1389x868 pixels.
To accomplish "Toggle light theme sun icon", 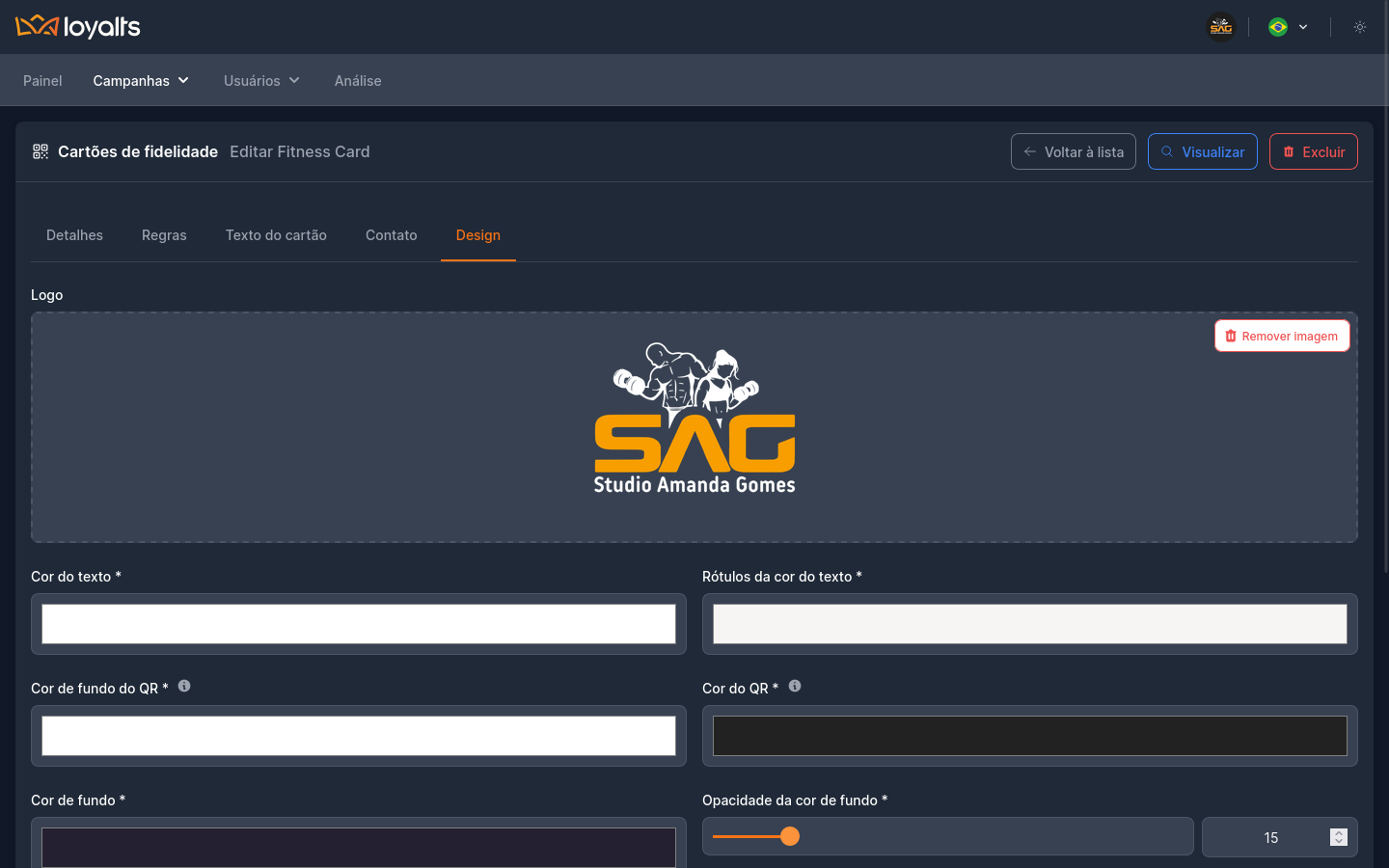I will click(1360, 27).
